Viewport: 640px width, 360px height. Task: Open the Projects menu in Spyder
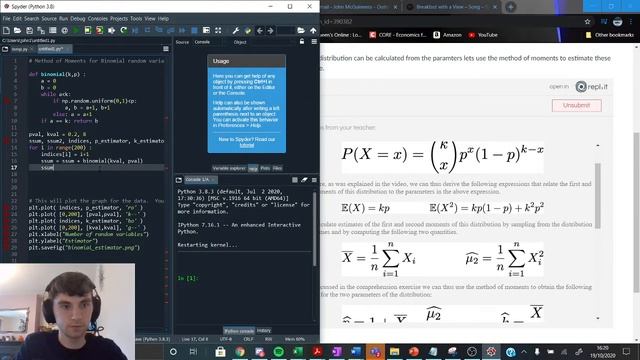[119, 18]
